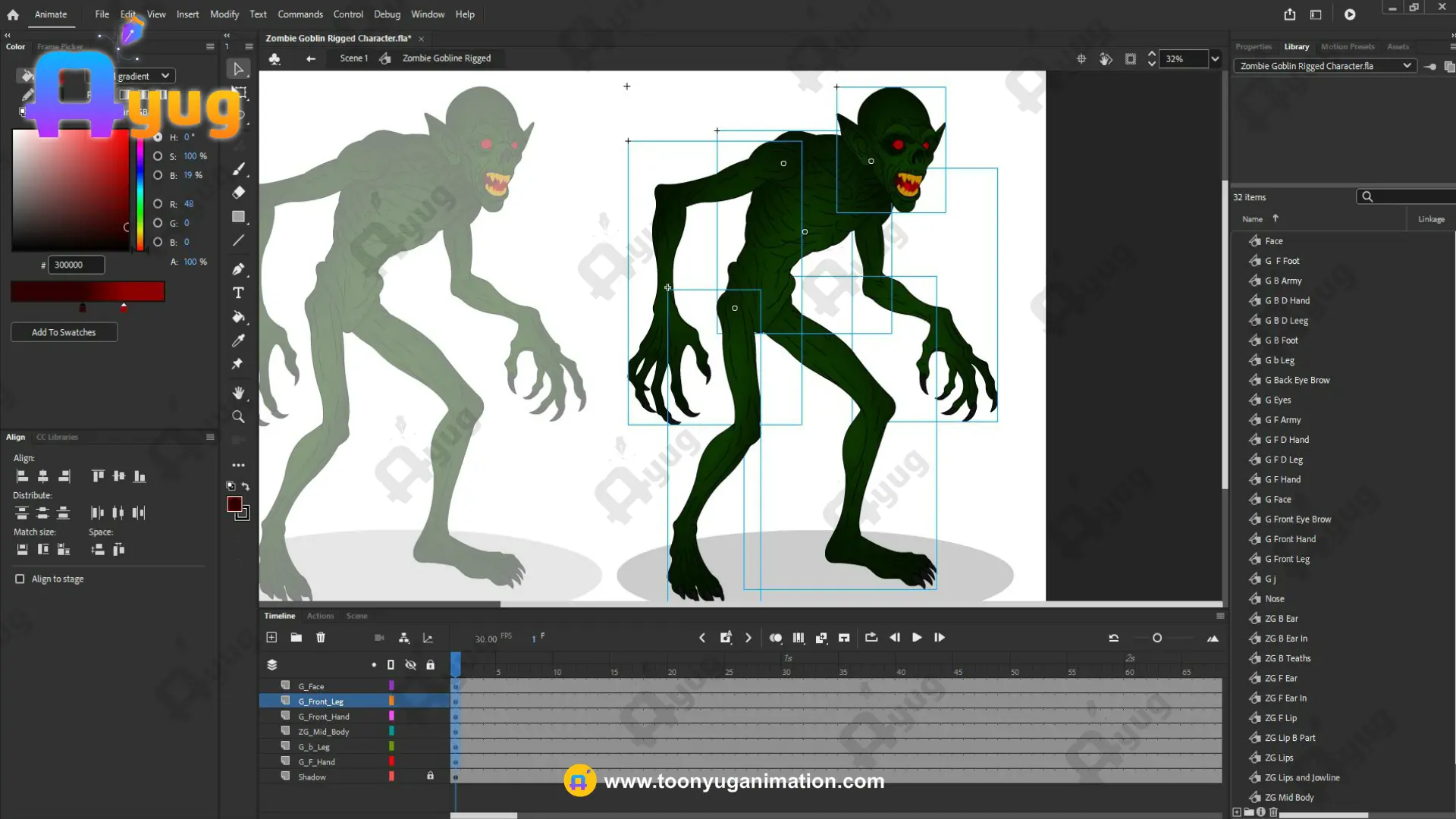Image resolution: width=1456 pixels, height=819 pixels.
Task: Select the Hand tool
Action: coord(238,393)
